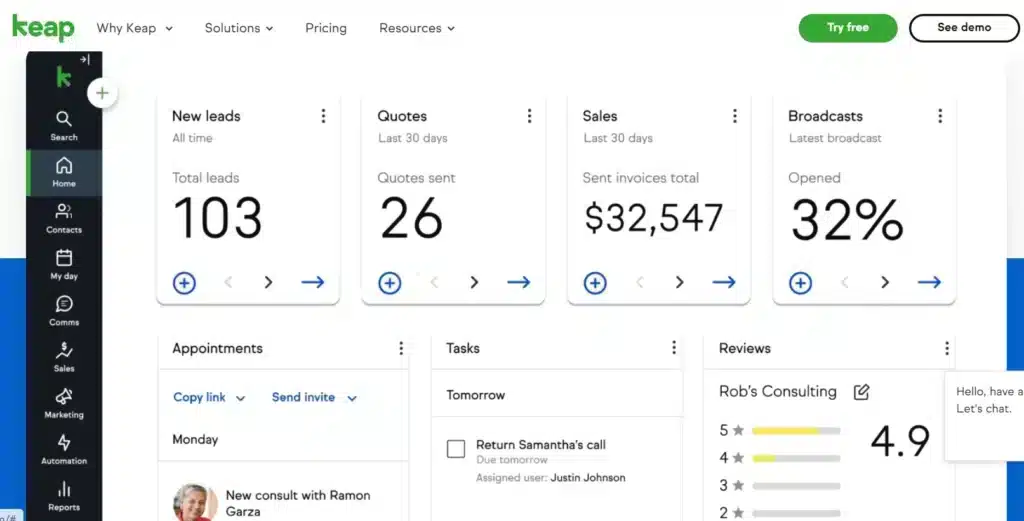Viewport: 1024px width, 521px height.
Task: Go to previous stat in New leads card
Action: 229,282
